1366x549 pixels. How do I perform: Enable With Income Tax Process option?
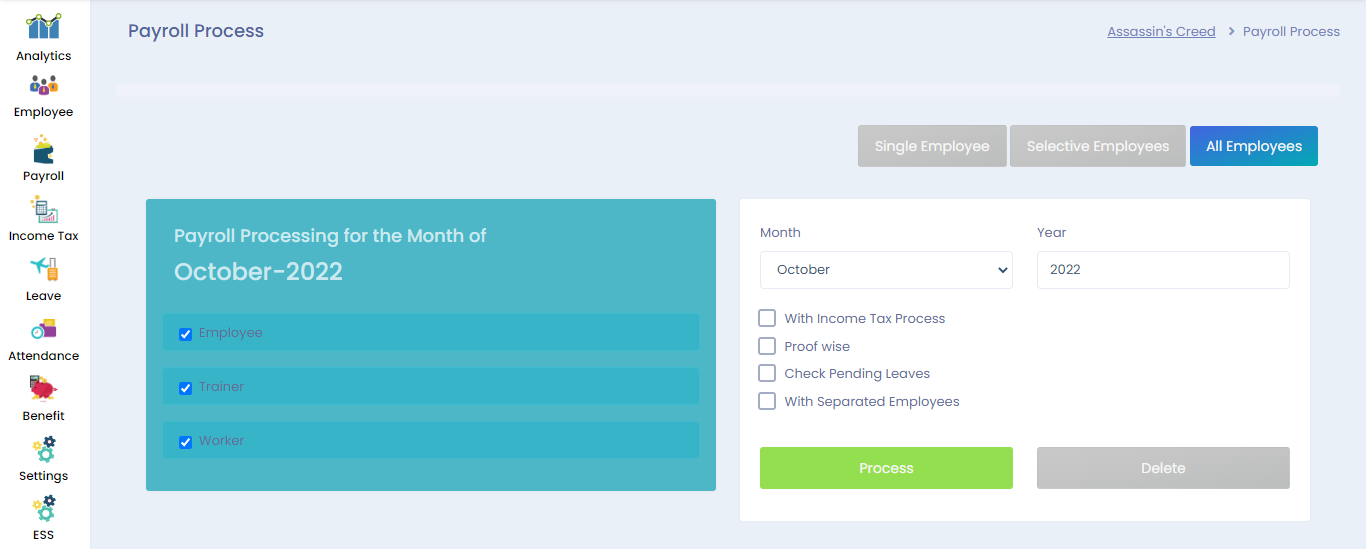coord(767,318)
